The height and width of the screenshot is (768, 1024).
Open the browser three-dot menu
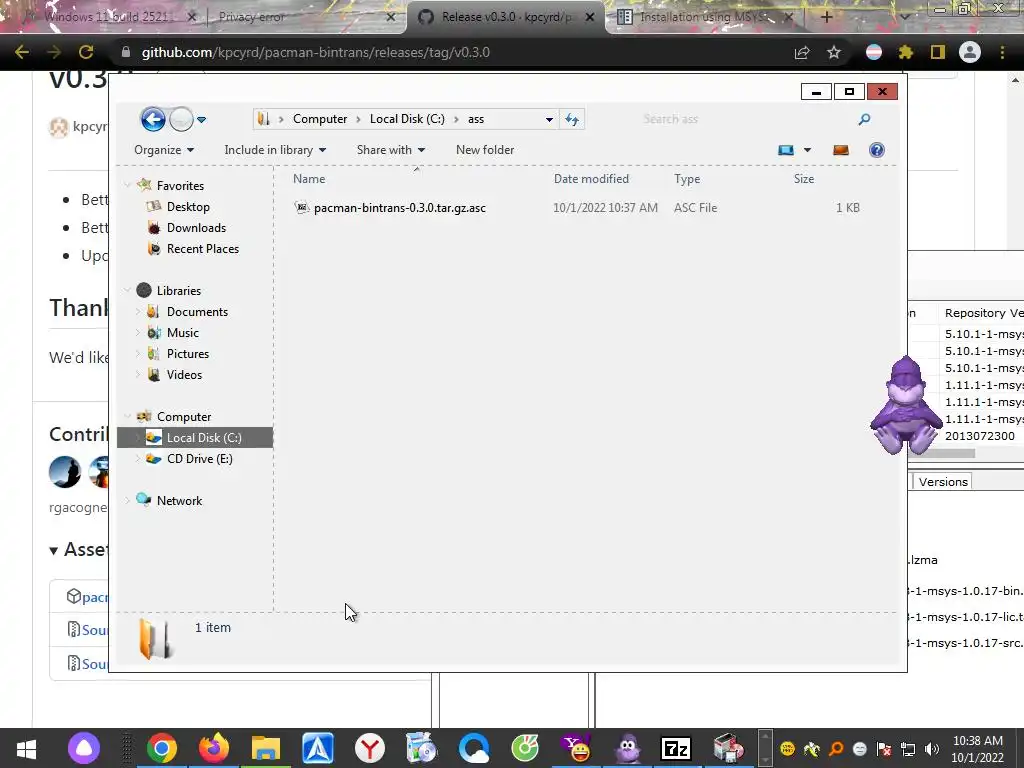point(1002,52)
